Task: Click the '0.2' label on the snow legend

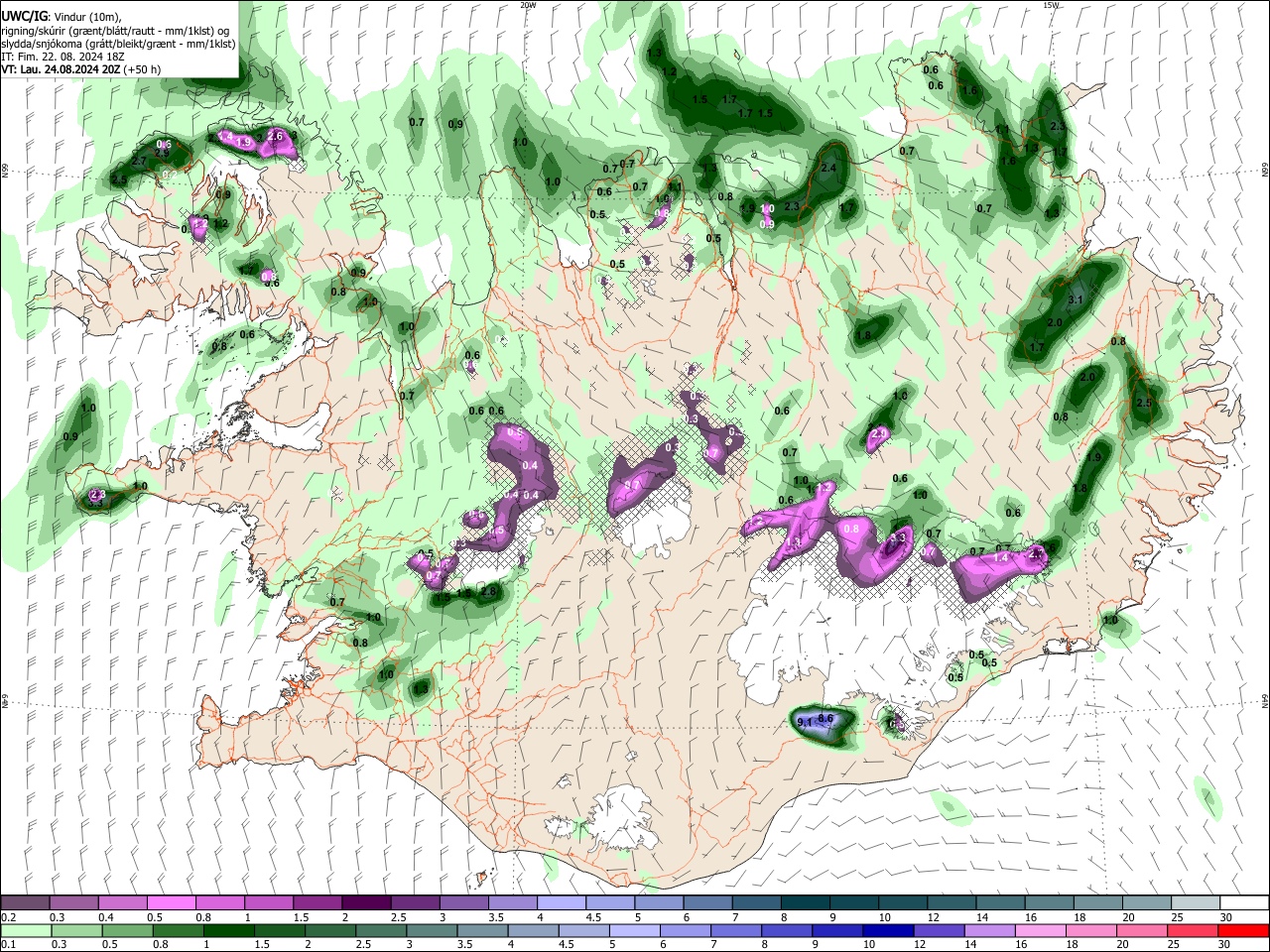Action: click(x=9, y=917)
